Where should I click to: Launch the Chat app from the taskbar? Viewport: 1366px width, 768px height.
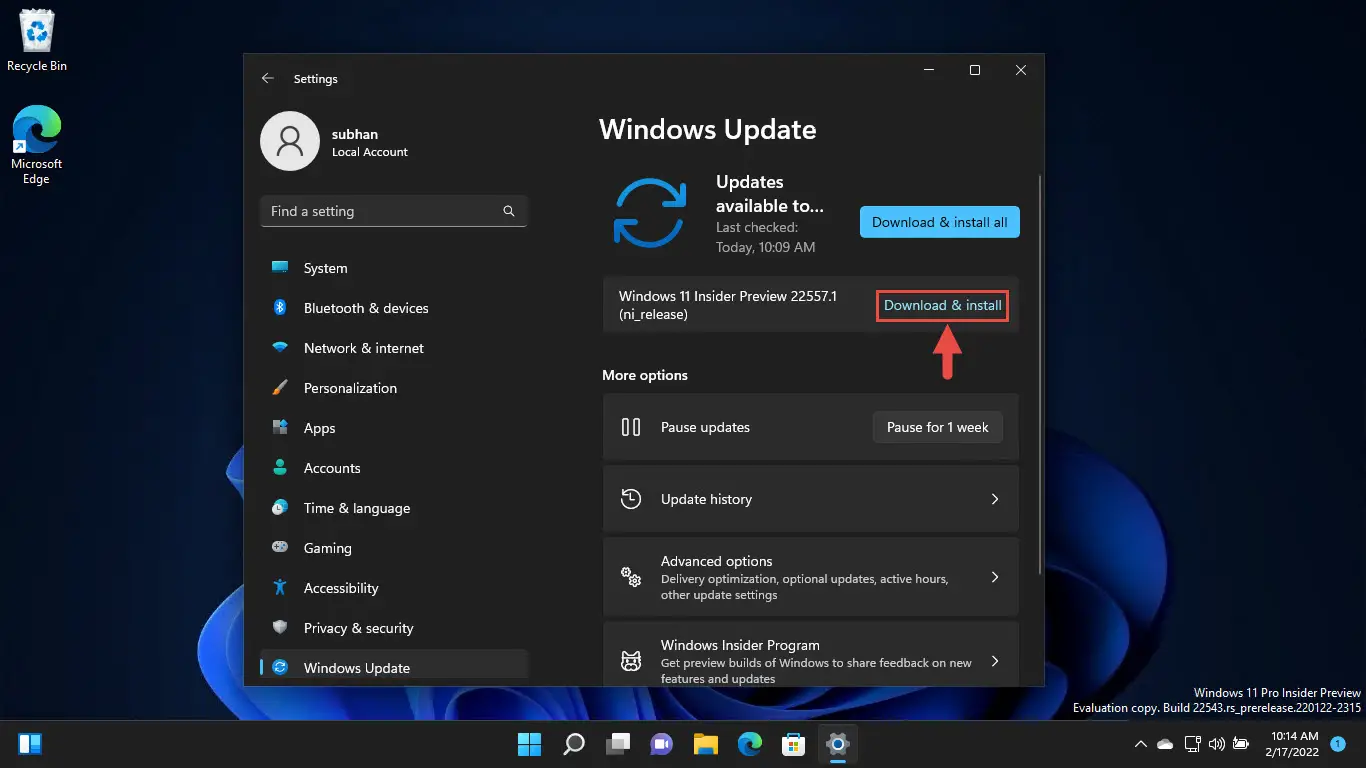tap(662, 744)
